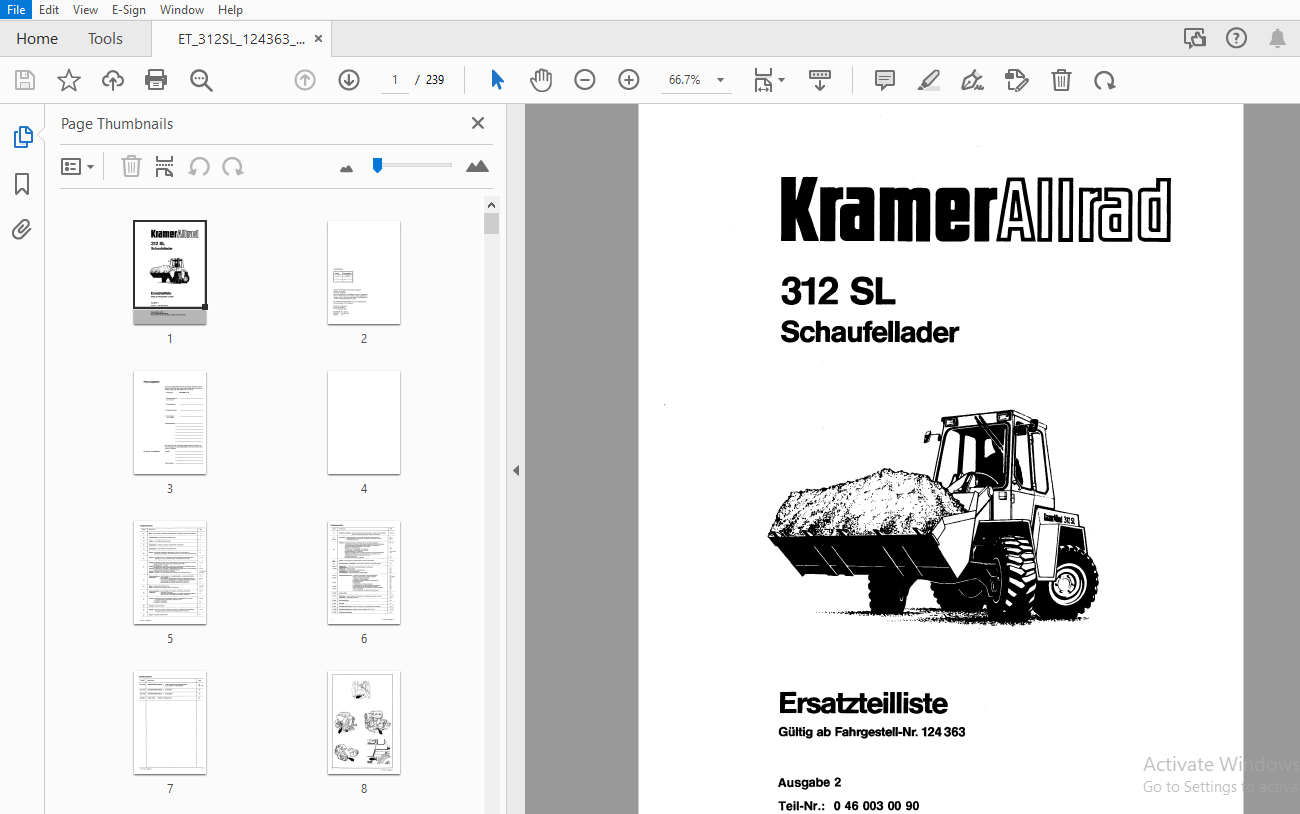Go to previous page arrow
Viewport: 1300px width, 814px height.
pos(305,80)
